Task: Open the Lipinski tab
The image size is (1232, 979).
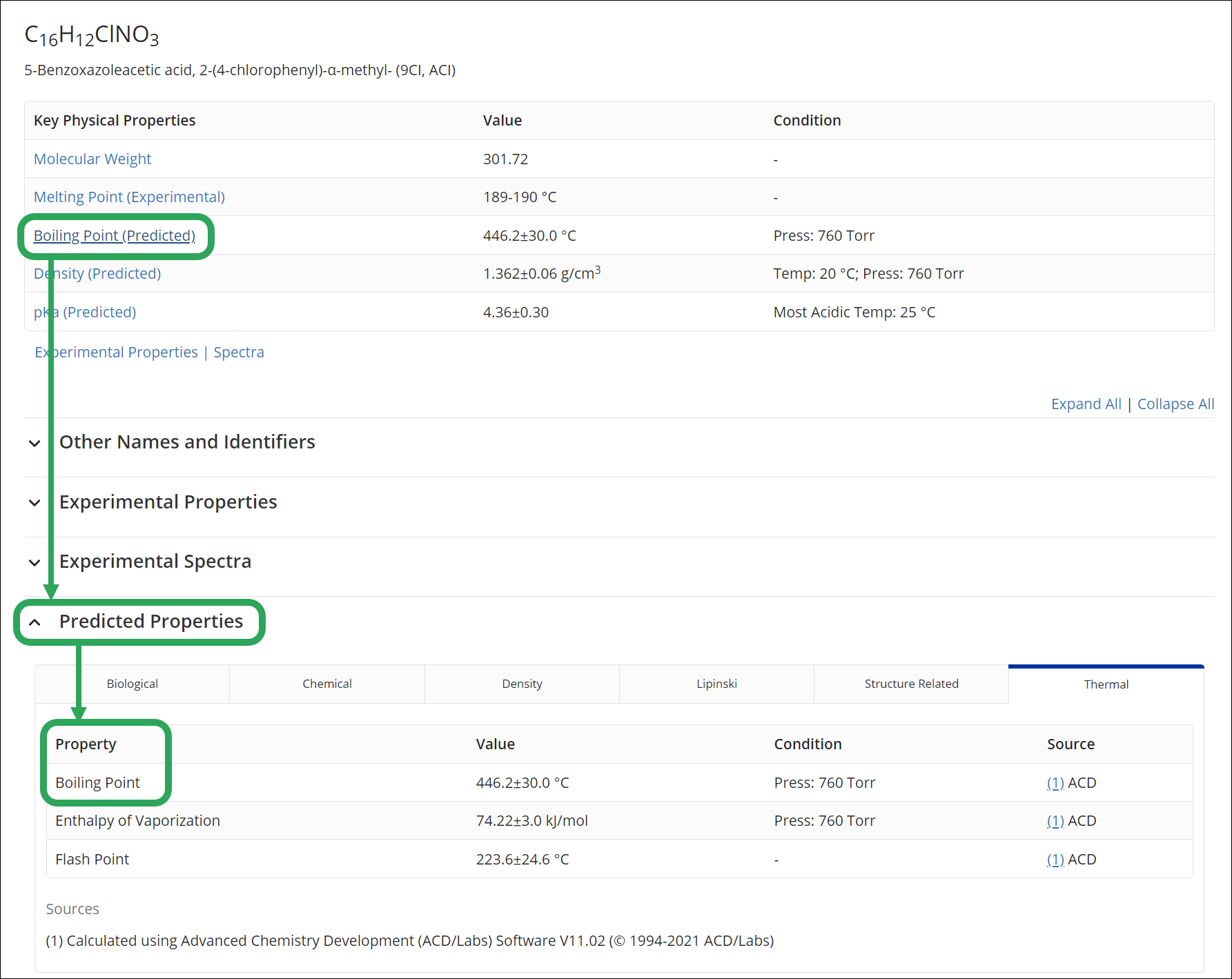Action: pos(716,684)
